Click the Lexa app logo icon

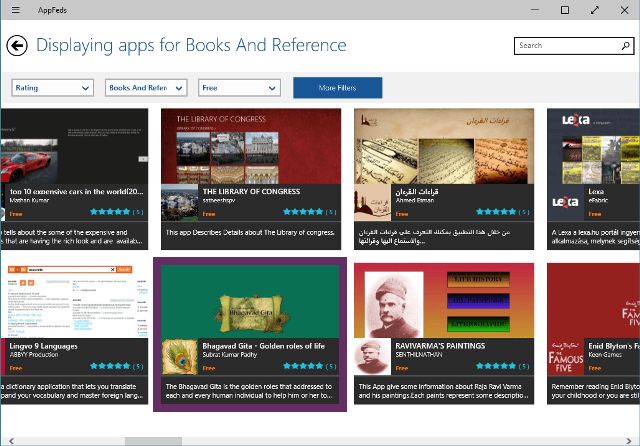[x=565, y=202]
